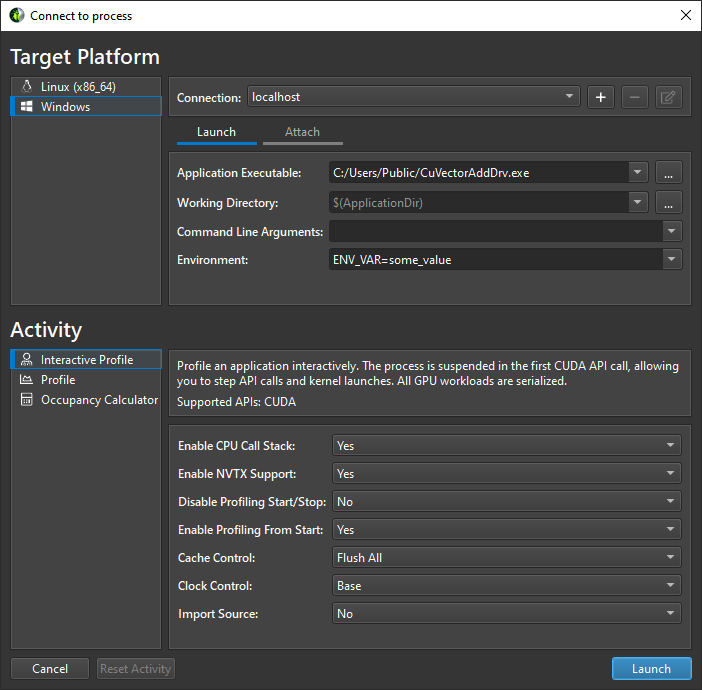This screenshot has width=702, height=690.
Task: Click the Profile chart icon
Action: tap(26, 380)
